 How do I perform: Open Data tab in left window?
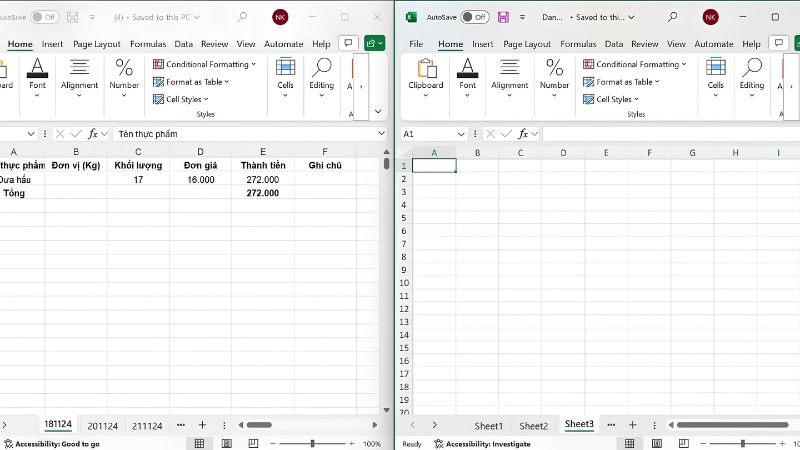(184, 44)
